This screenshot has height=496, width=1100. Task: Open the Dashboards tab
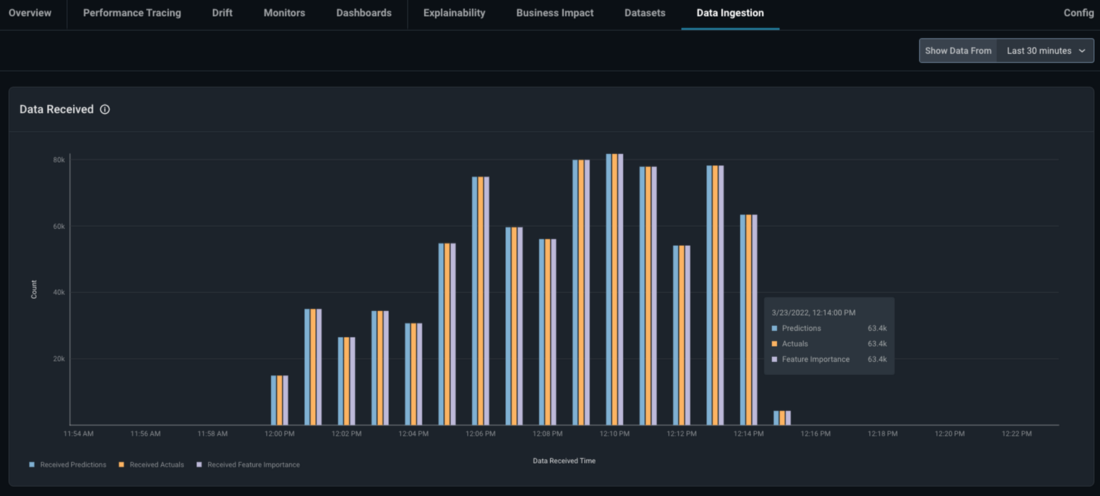pyautogui.click(x=364, y=13)
